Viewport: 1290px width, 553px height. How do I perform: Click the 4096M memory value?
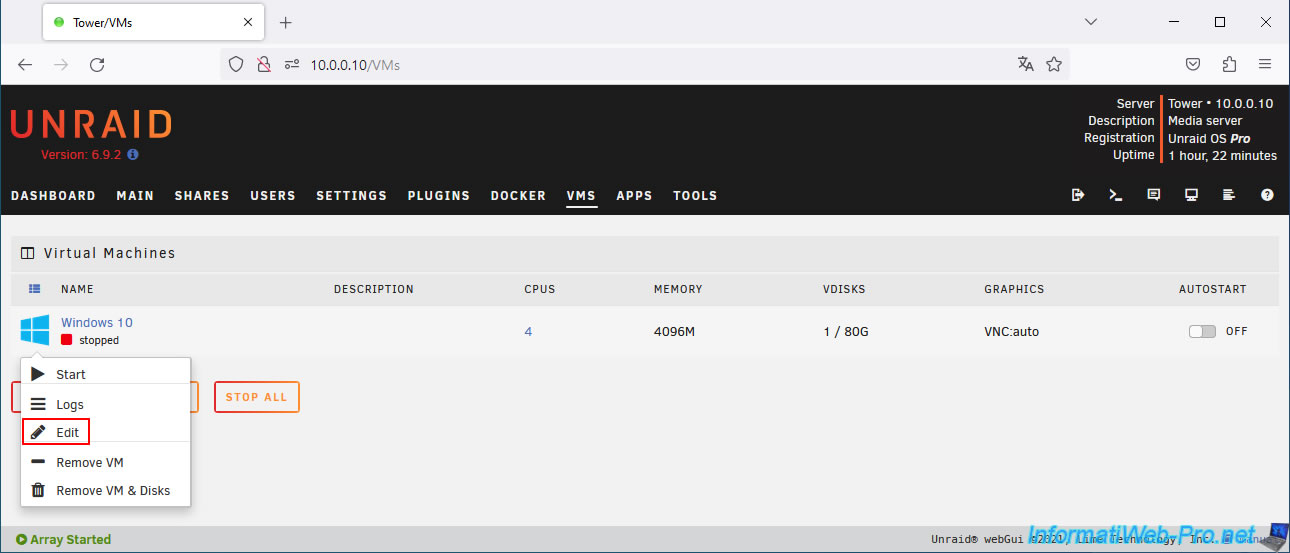[674, 331]
